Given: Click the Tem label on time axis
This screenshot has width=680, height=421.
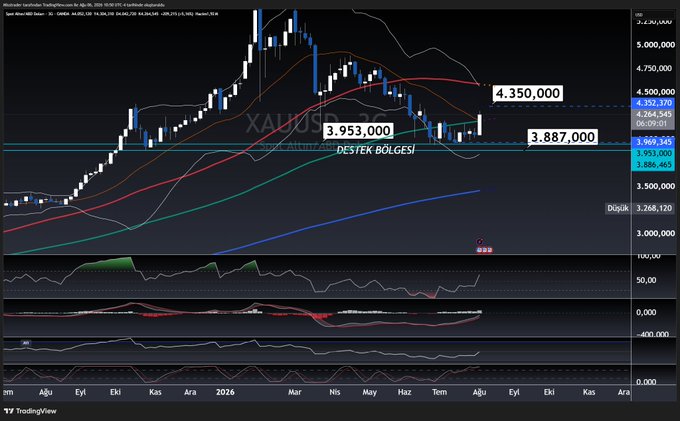Looking at the screenshot, I should click(439, 392).
